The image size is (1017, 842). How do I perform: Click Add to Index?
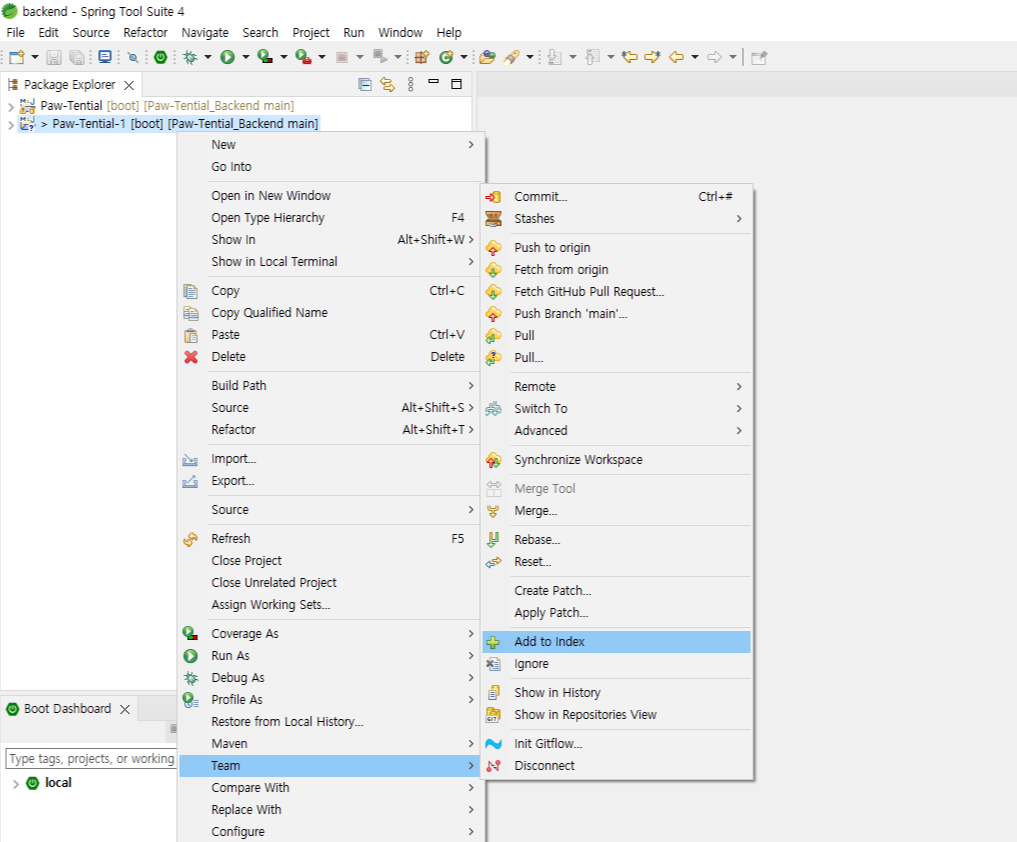coord(616,642)
